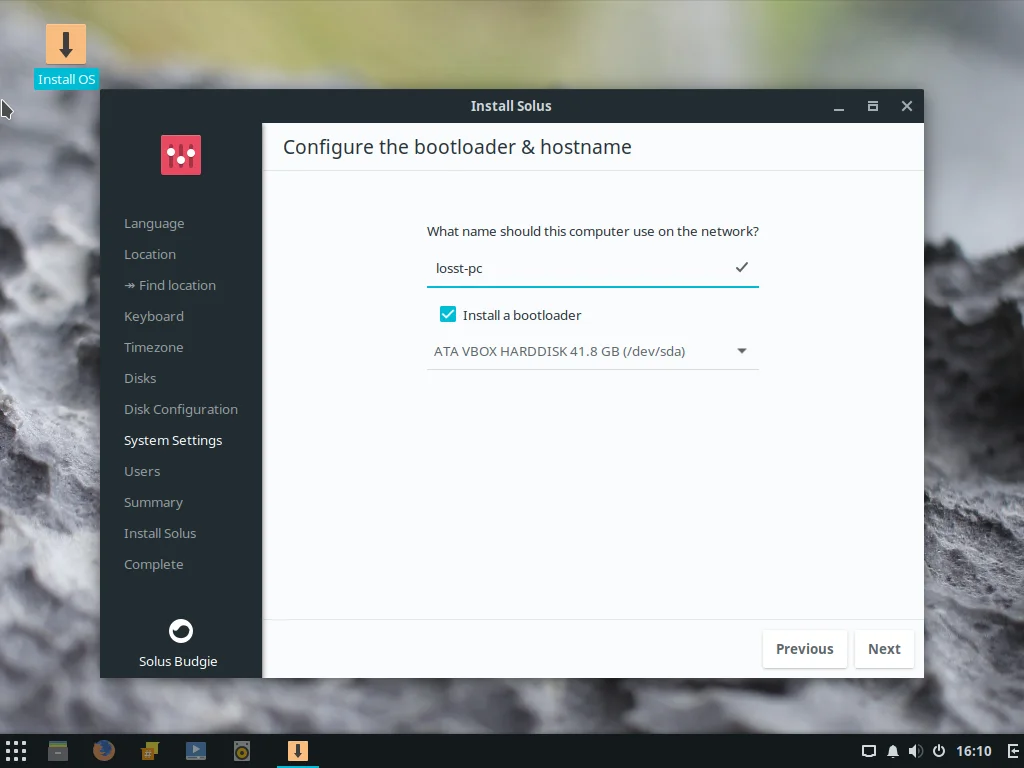Open the Raven sidebar toggle icon

tap(1014, 751)
